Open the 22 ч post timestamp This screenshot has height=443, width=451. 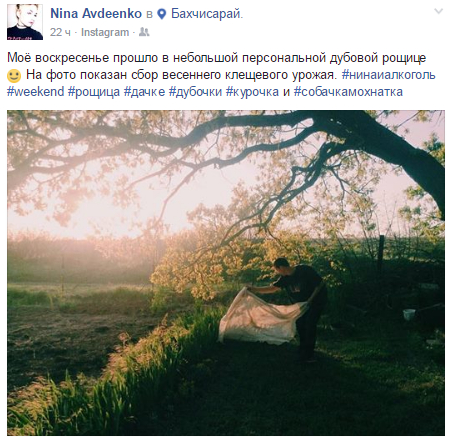click(x=60, y=32)
